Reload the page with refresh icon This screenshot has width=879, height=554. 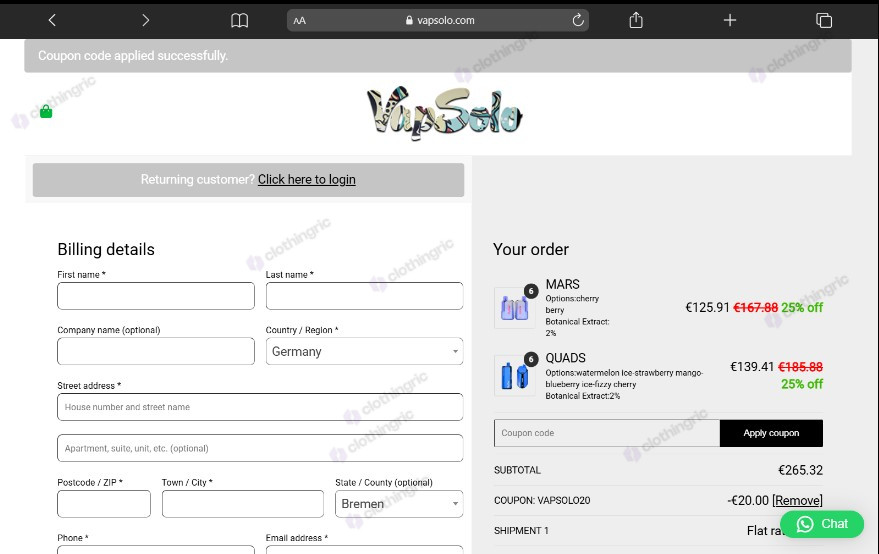point(578,20)
